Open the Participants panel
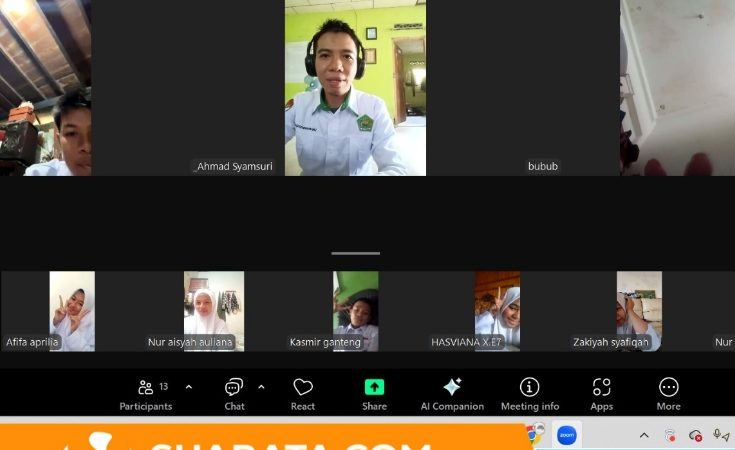 (x=146, y=393)
